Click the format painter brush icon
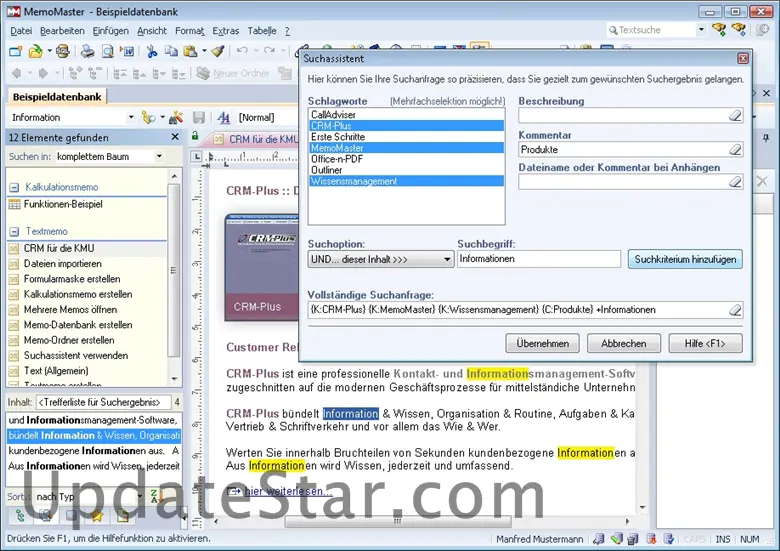Screen dimensions: 780x551 pos(218,51)
